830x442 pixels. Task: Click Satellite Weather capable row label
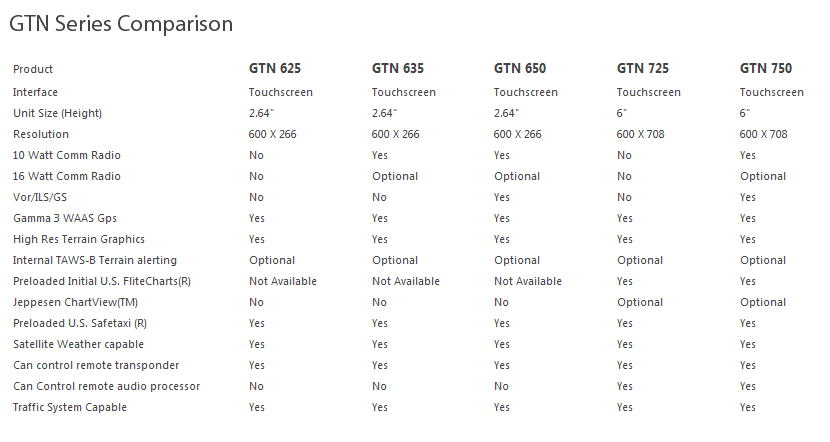pyautogui.click(x=78, y=344)
